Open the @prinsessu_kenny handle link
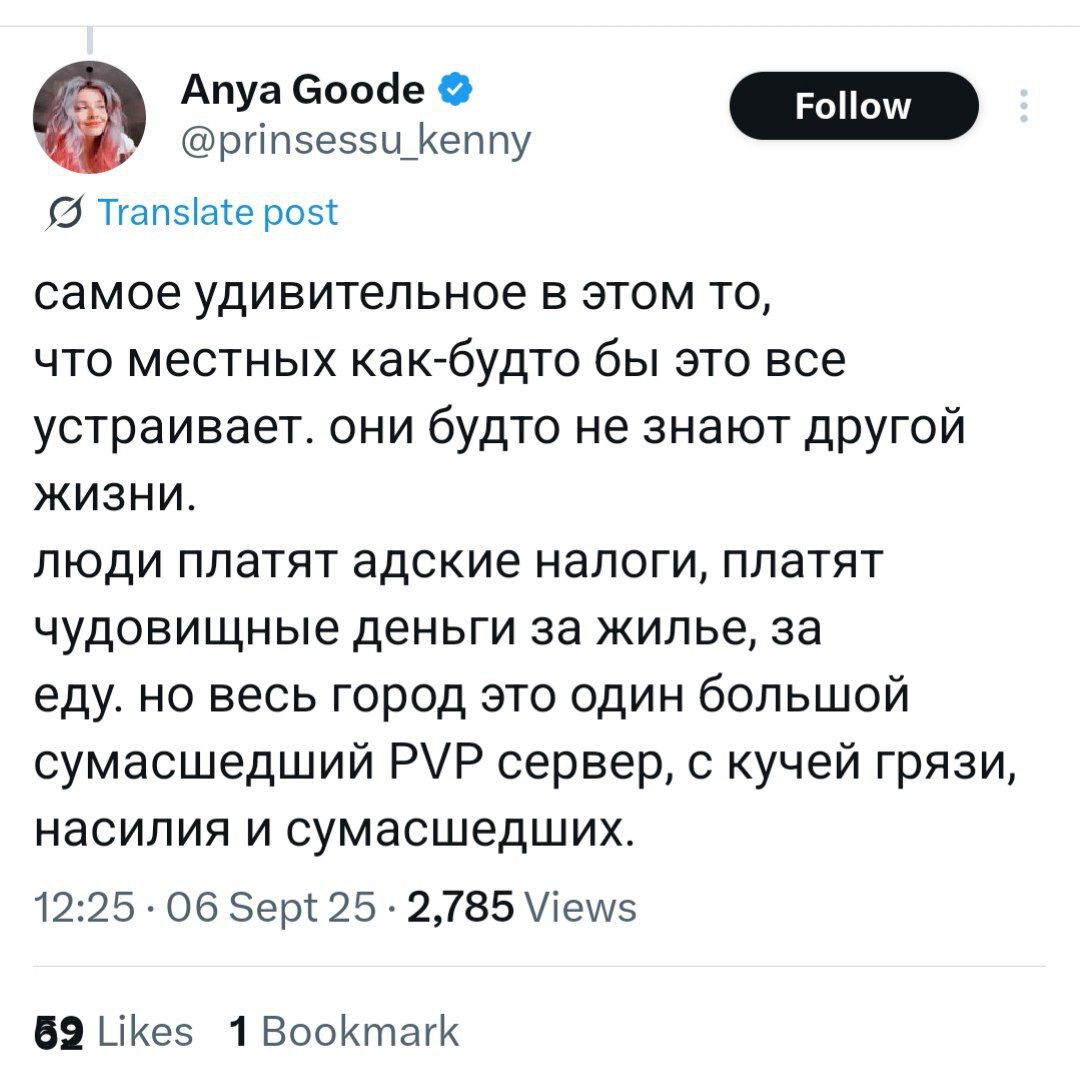 tap(355, 141)
